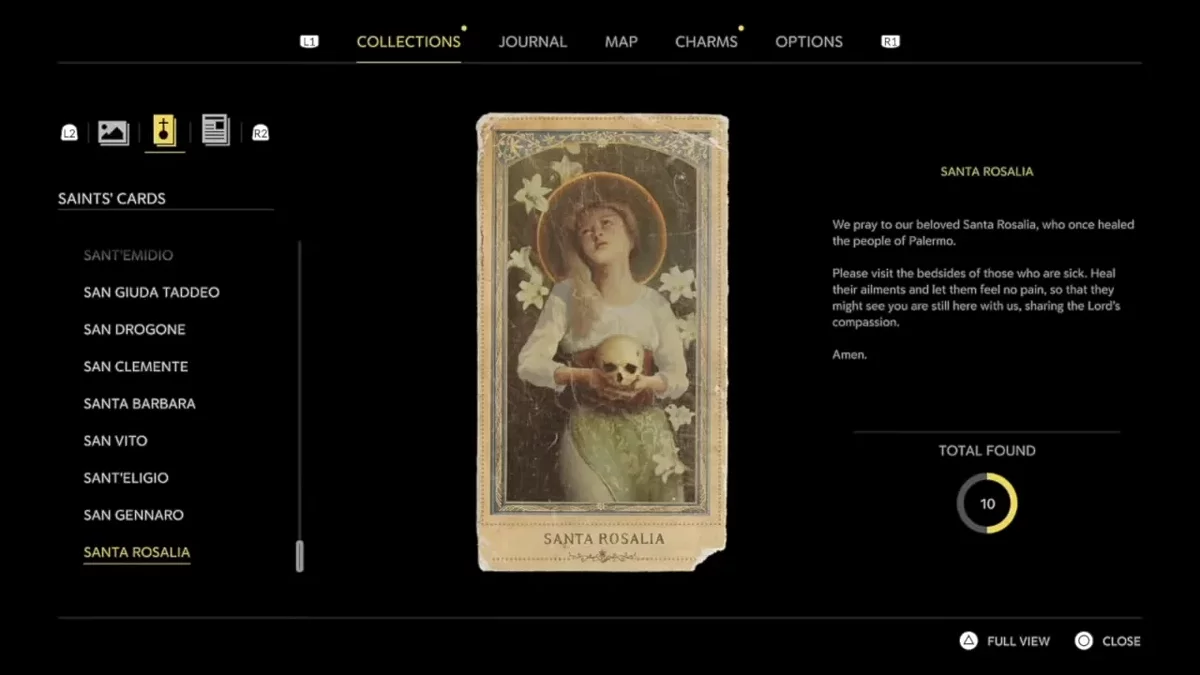1200x675 pixels.
Task: Open the Options tab
Action: click(808, 42)
